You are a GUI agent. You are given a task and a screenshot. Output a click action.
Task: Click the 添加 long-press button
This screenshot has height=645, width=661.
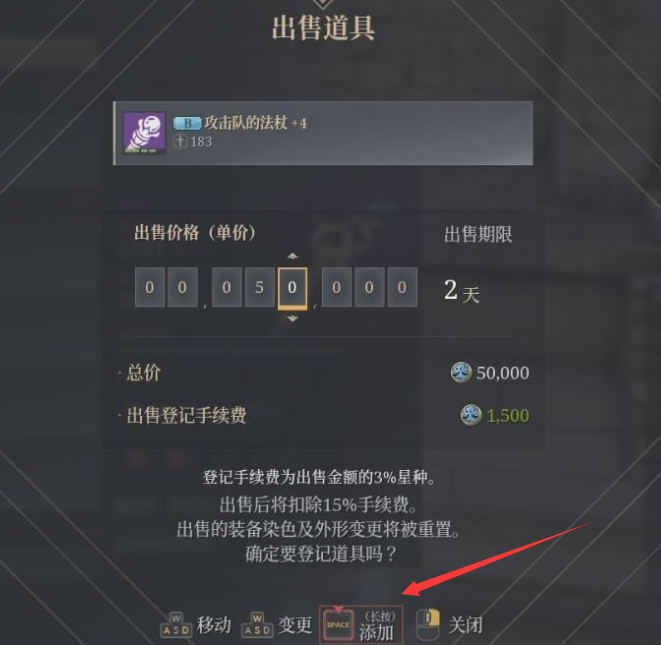click(361, 625)
